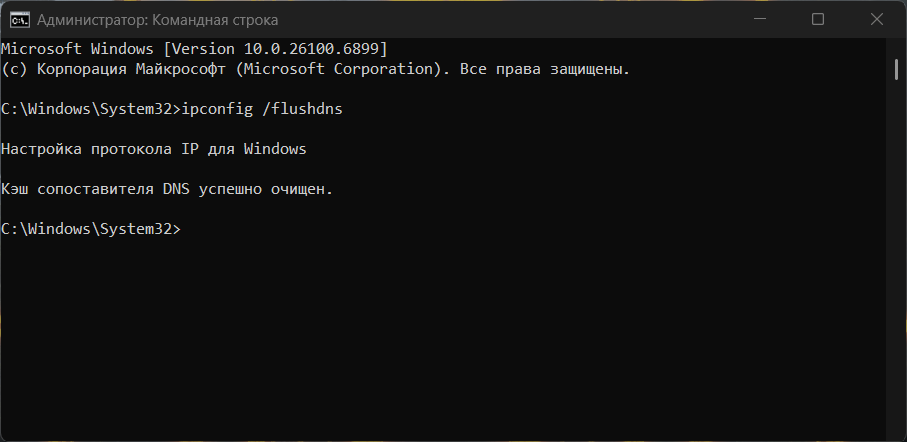The image size is (907, 442).
Task: Click the Корпорация Майкрософт copyright text
Action: coord(130,69)
